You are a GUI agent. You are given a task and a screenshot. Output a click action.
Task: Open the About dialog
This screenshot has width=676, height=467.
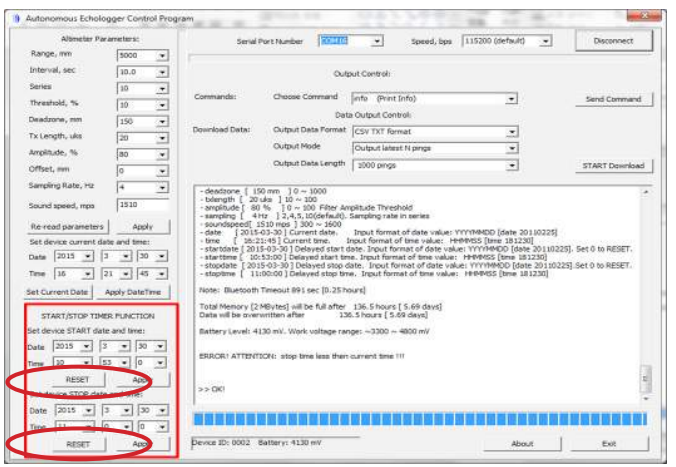point(521,444)
